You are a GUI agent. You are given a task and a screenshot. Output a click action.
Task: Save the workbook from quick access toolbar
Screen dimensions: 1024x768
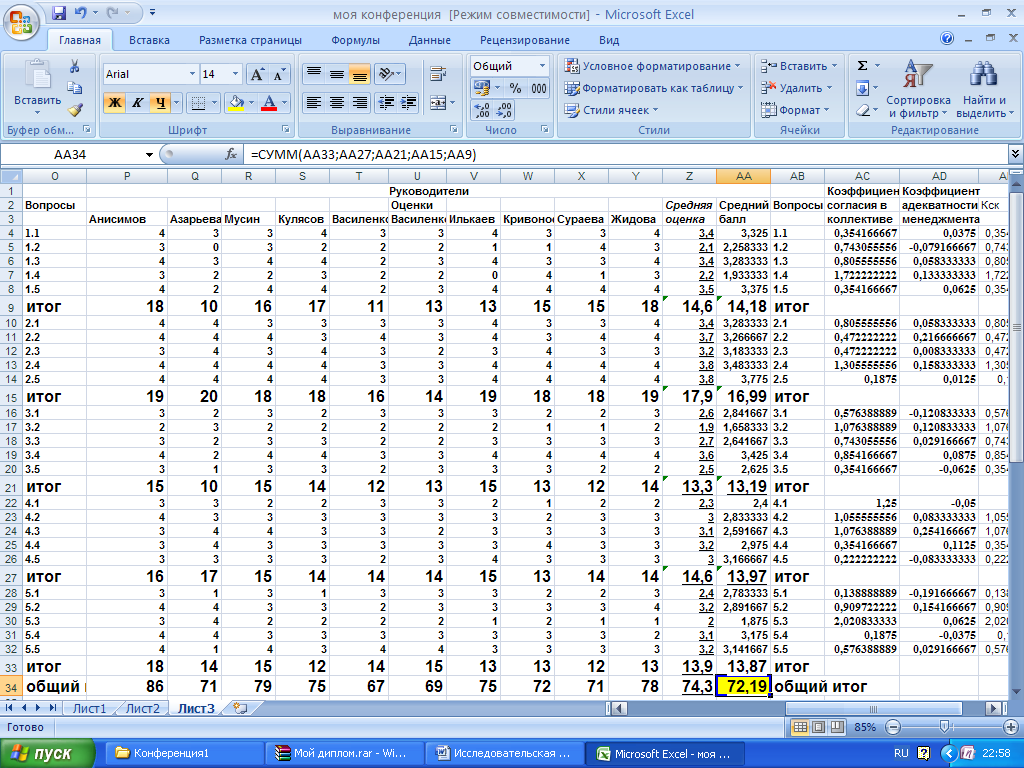pyautogui.click(x=59, y=12)
